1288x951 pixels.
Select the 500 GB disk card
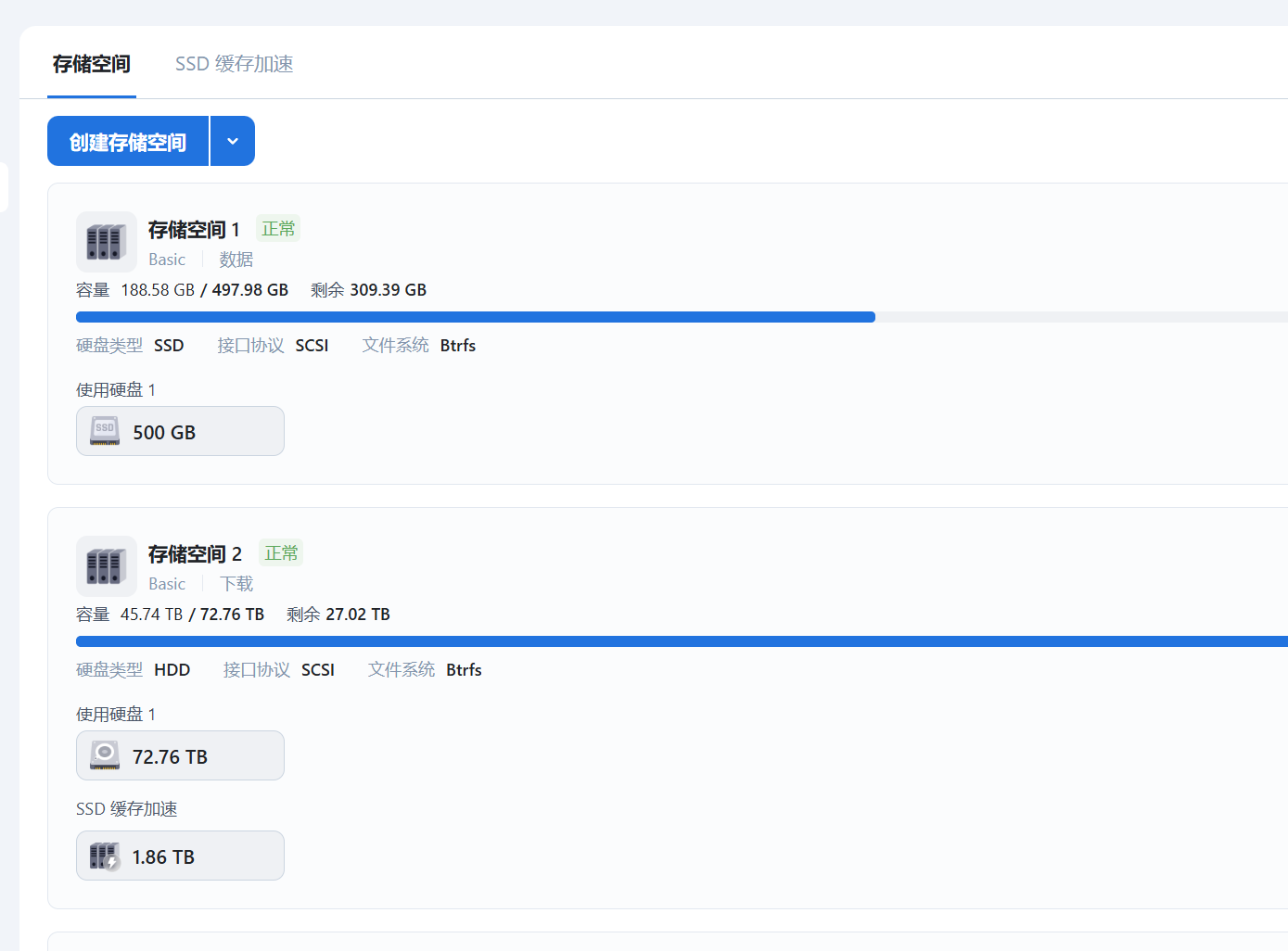pyautogui.click(x=180, y=431)
